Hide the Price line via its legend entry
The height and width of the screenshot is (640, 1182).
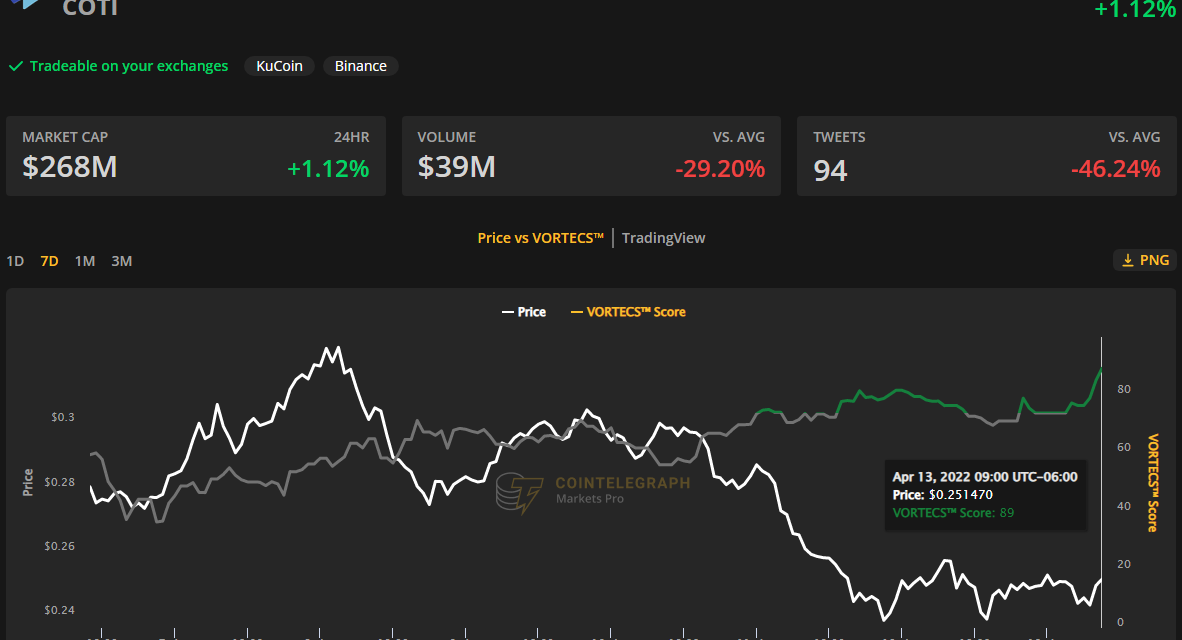(x=524, y=311)
